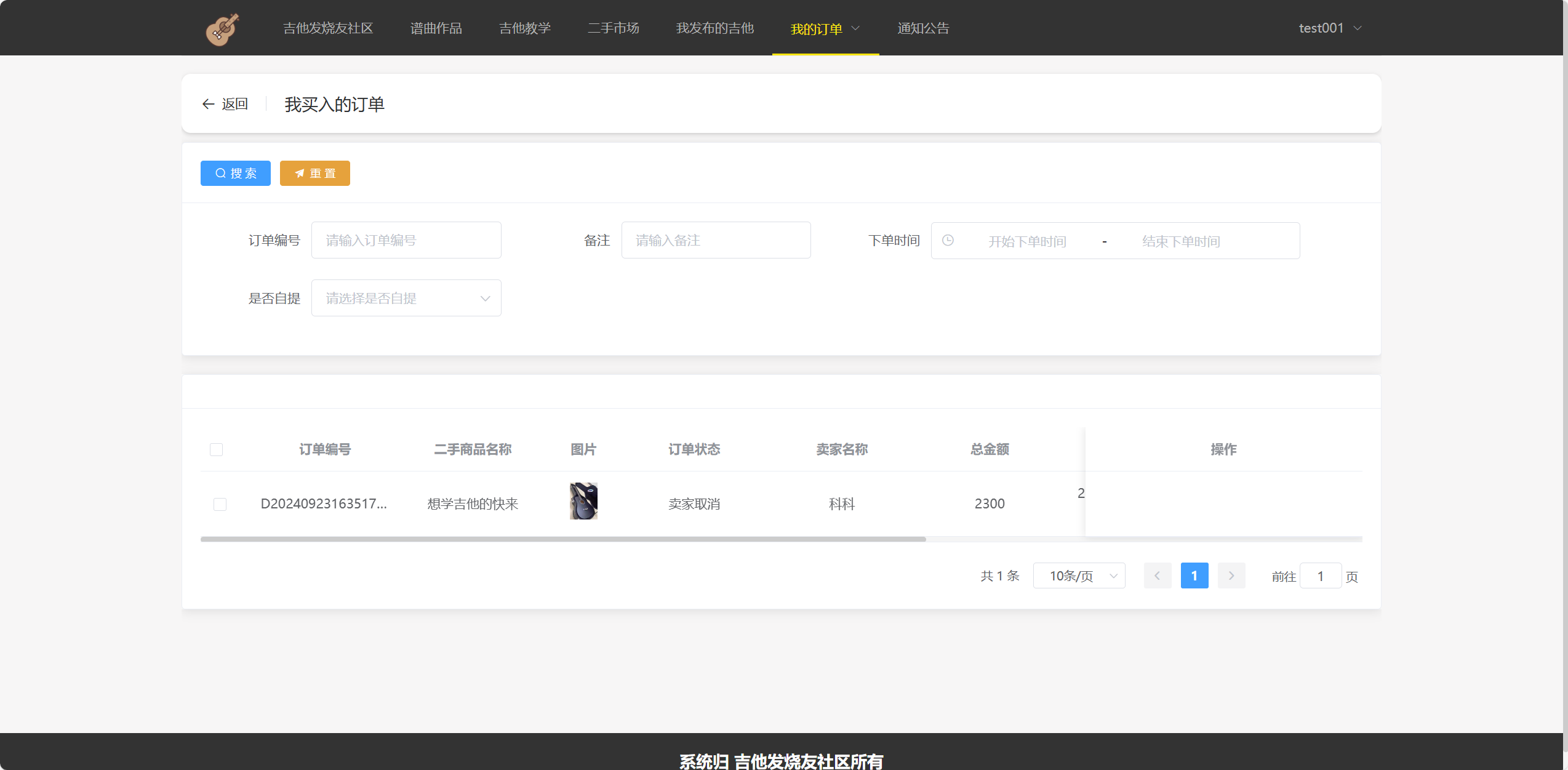1568x770 pixels.
Task: Click the guitar logo icon
Action: click(222, 29)
